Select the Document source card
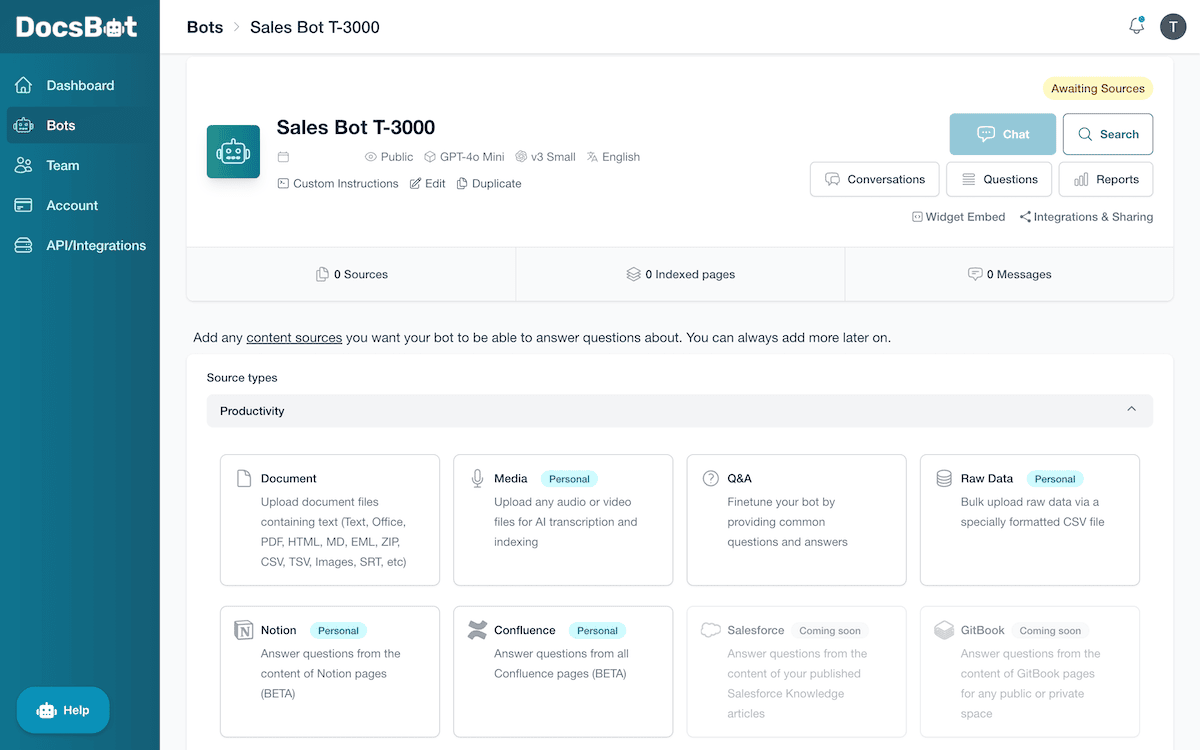Image resolution: width=1200 pixels, height=750 pixels. [x=330, y=520]
